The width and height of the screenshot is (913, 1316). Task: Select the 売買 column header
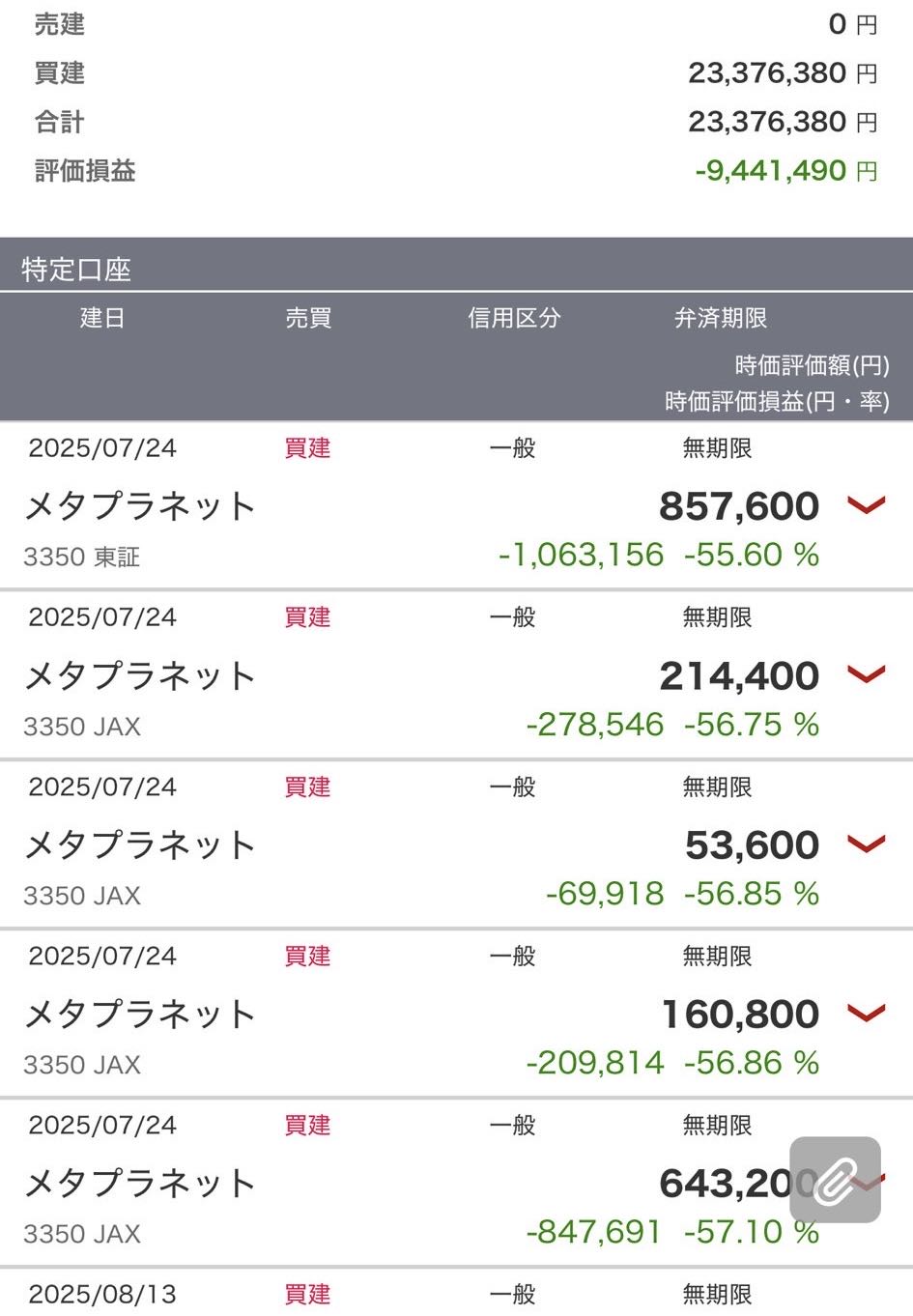point(308,318)
